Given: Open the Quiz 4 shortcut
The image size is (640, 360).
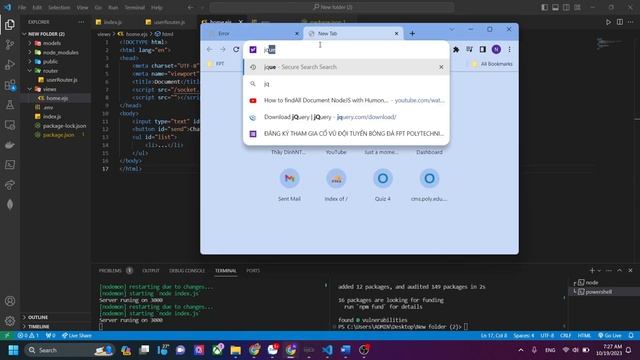Looking at the screenshot, I should (x=382, y=185).
